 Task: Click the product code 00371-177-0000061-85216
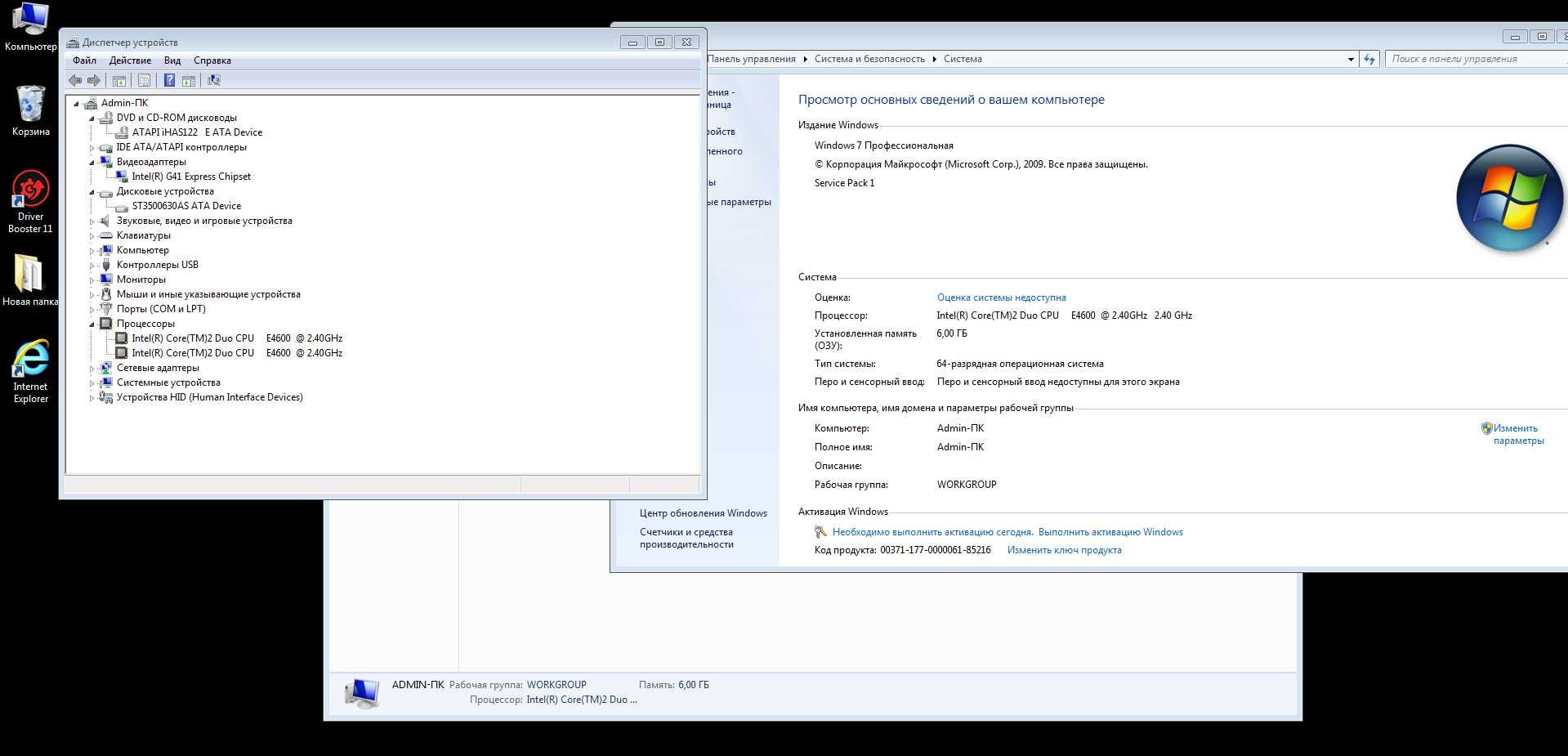point(935,550)
